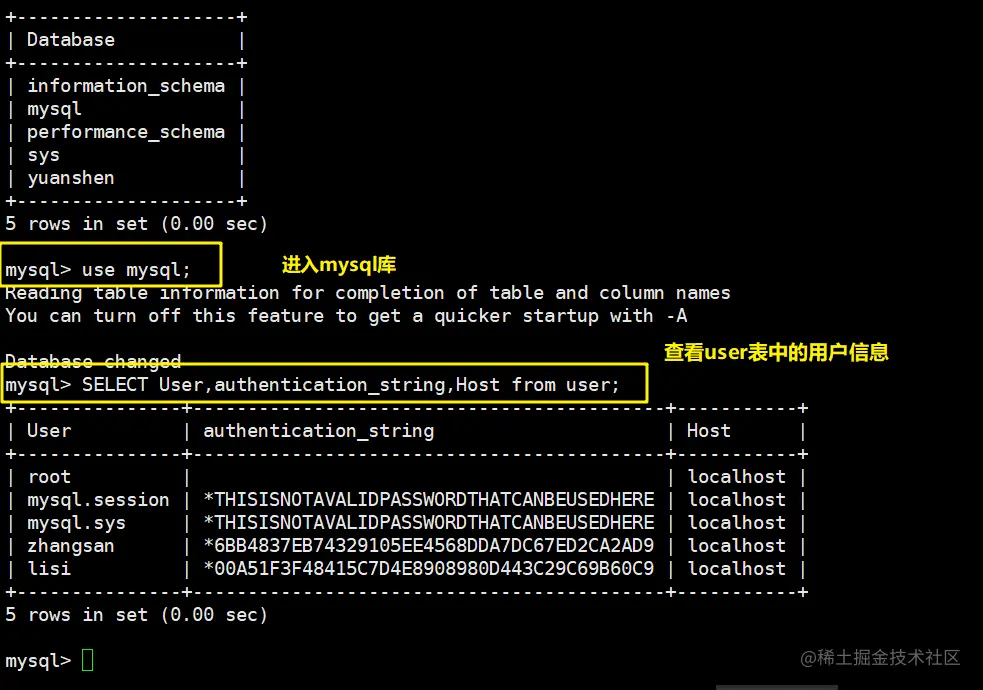Click the lower '5 rows in set (0.00 sec)' line

click(137, 615)
